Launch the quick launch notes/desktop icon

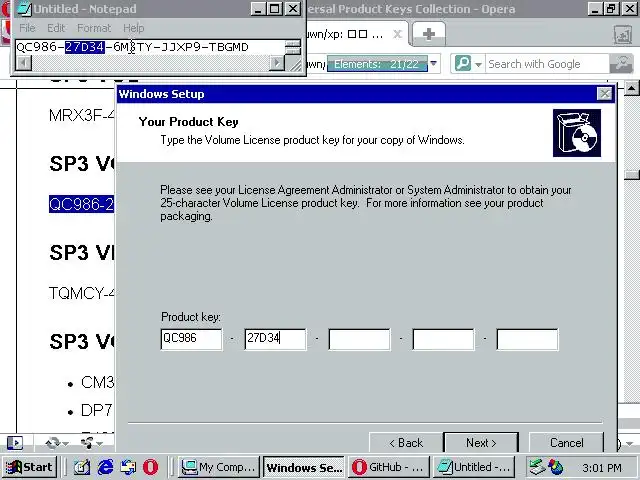pyautogui.click(x=82, y=467)
